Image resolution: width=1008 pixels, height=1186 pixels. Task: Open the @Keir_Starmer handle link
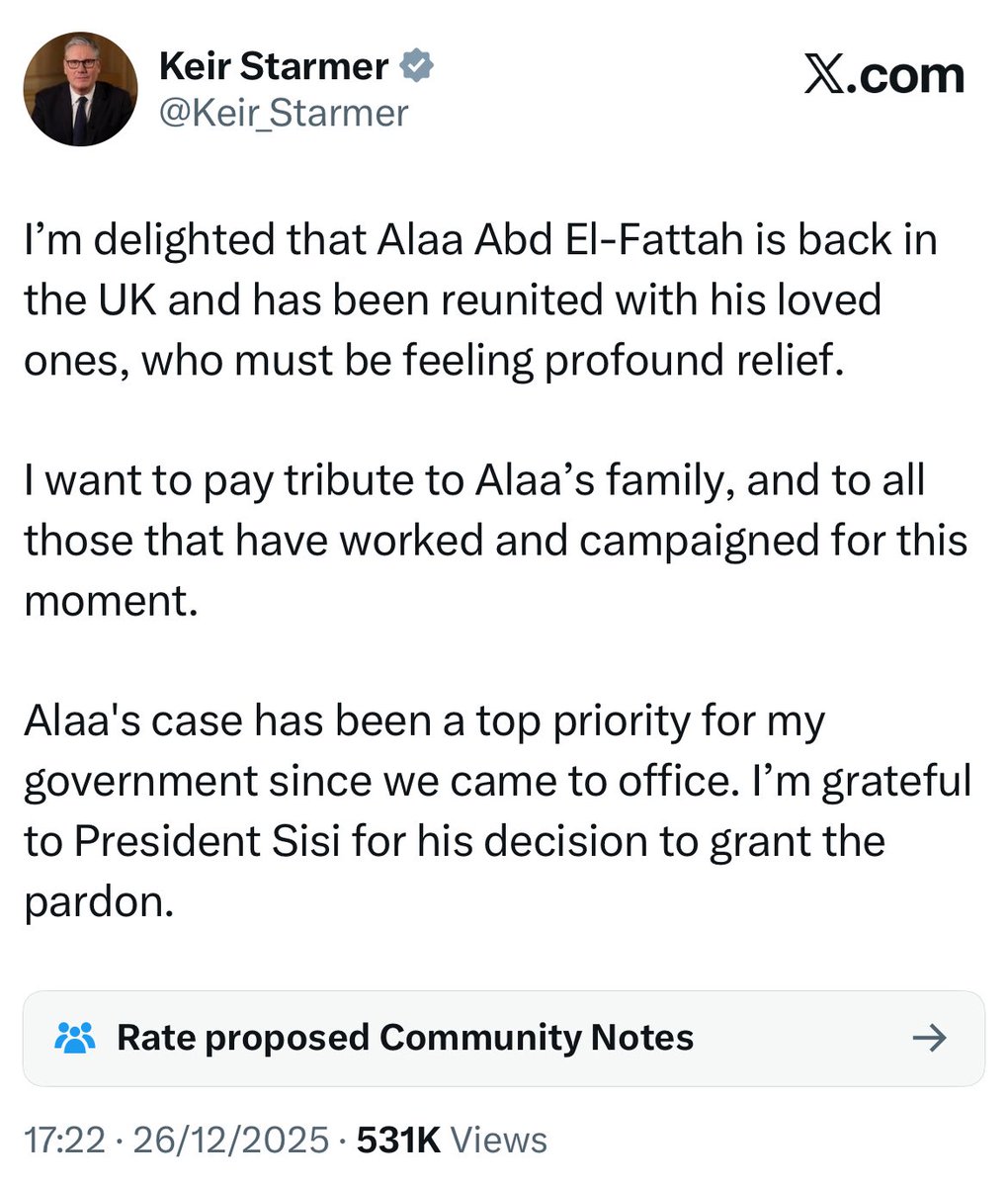tap(284, 113)
